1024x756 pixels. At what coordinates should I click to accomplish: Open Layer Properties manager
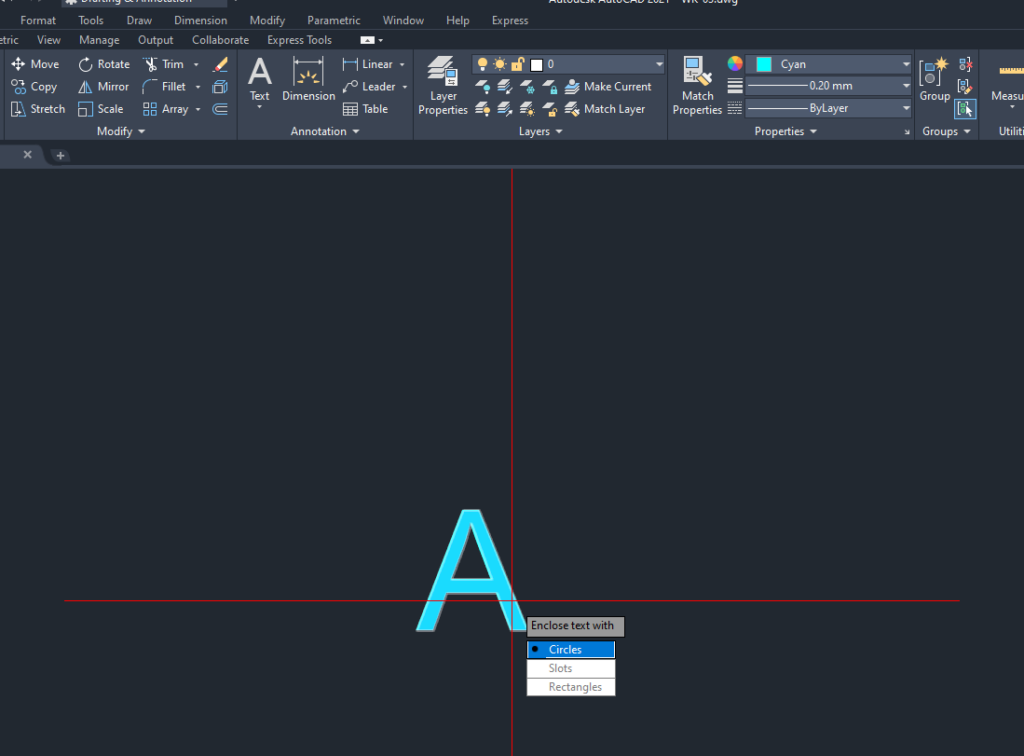click(x=442, y=85)
